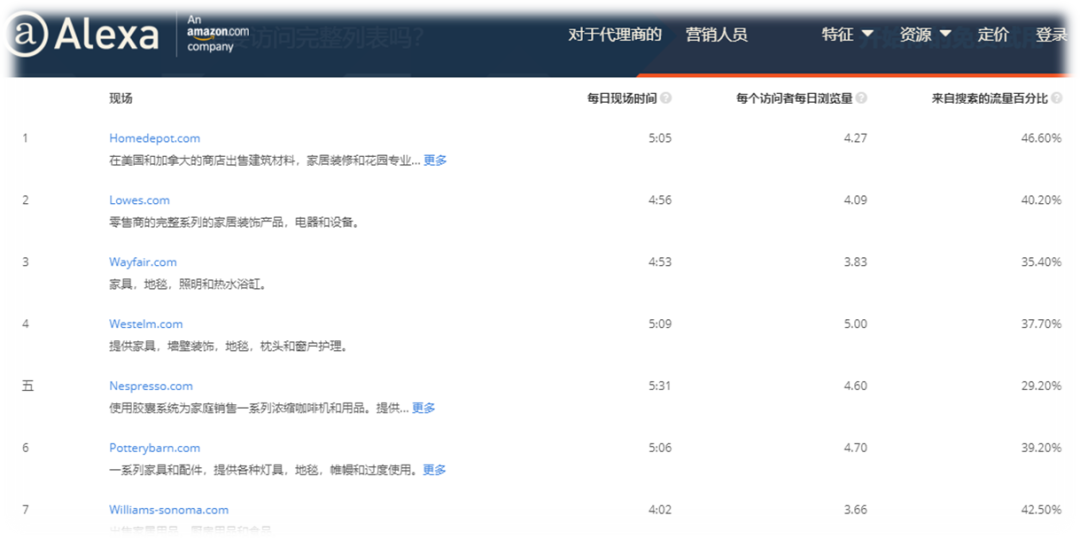Open the Wayfair.com site link
Viewport: 1080px width, 539px height.
pos(143,262)
